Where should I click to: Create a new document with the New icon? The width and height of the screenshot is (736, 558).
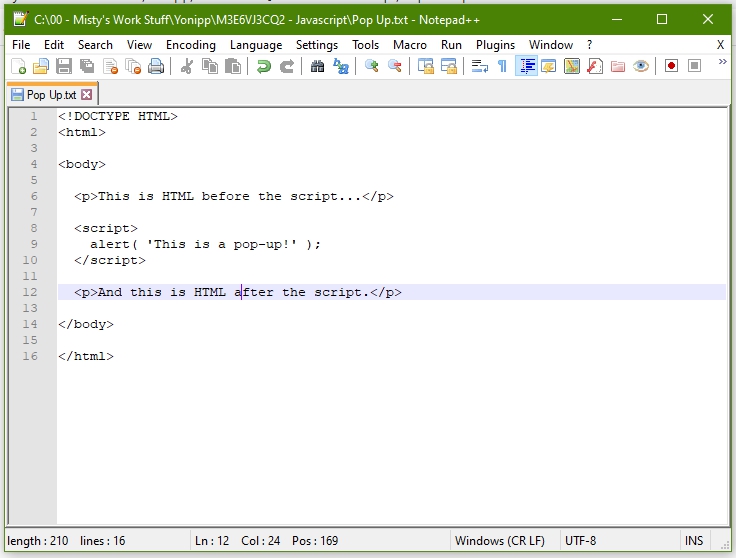click(18, 66)
